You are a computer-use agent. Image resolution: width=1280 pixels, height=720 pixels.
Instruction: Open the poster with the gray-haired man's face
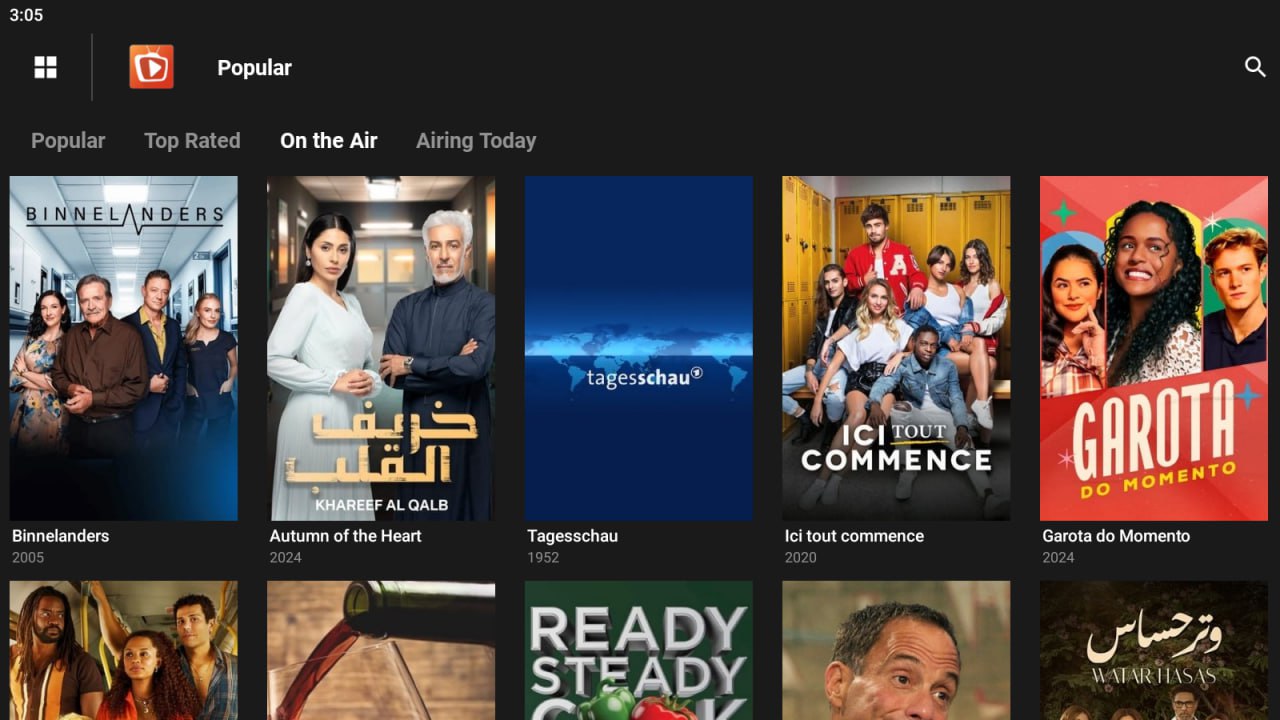click(896, 650)
